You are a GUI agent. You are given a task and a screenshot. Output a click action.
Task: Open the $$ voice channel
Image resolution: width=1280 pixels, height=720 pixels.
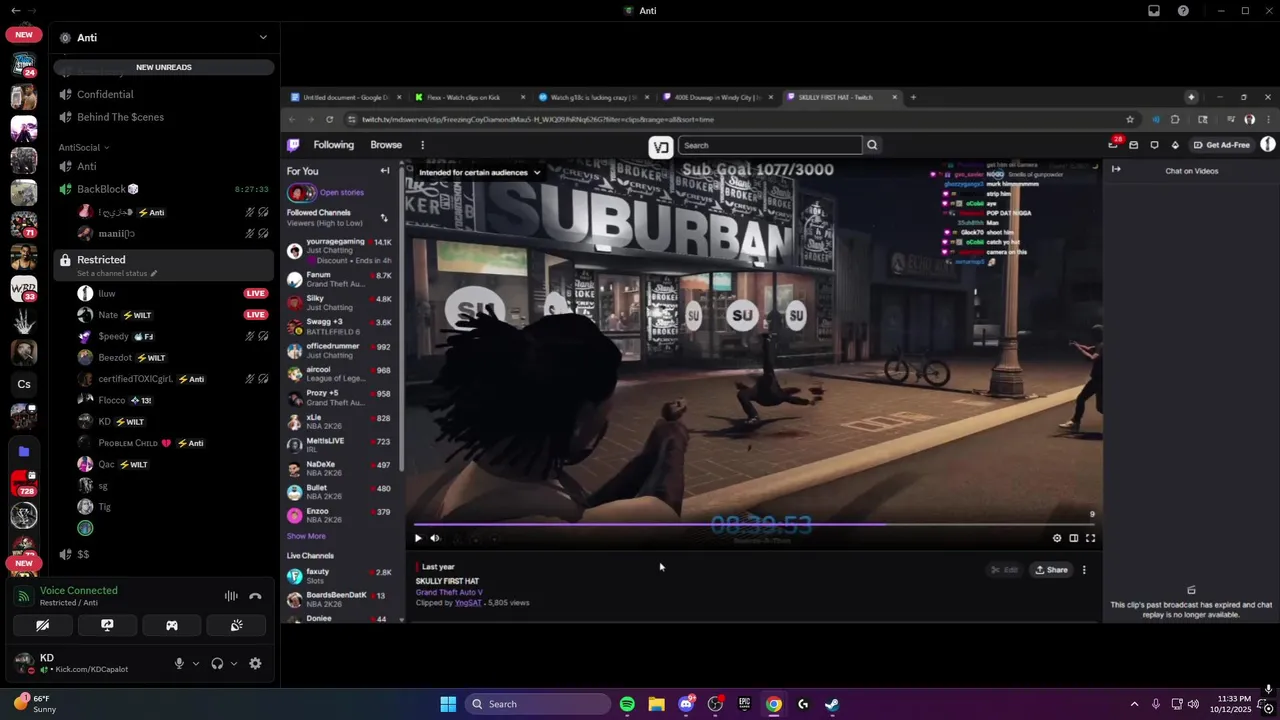pyautogui.click(x=164, y=554)
